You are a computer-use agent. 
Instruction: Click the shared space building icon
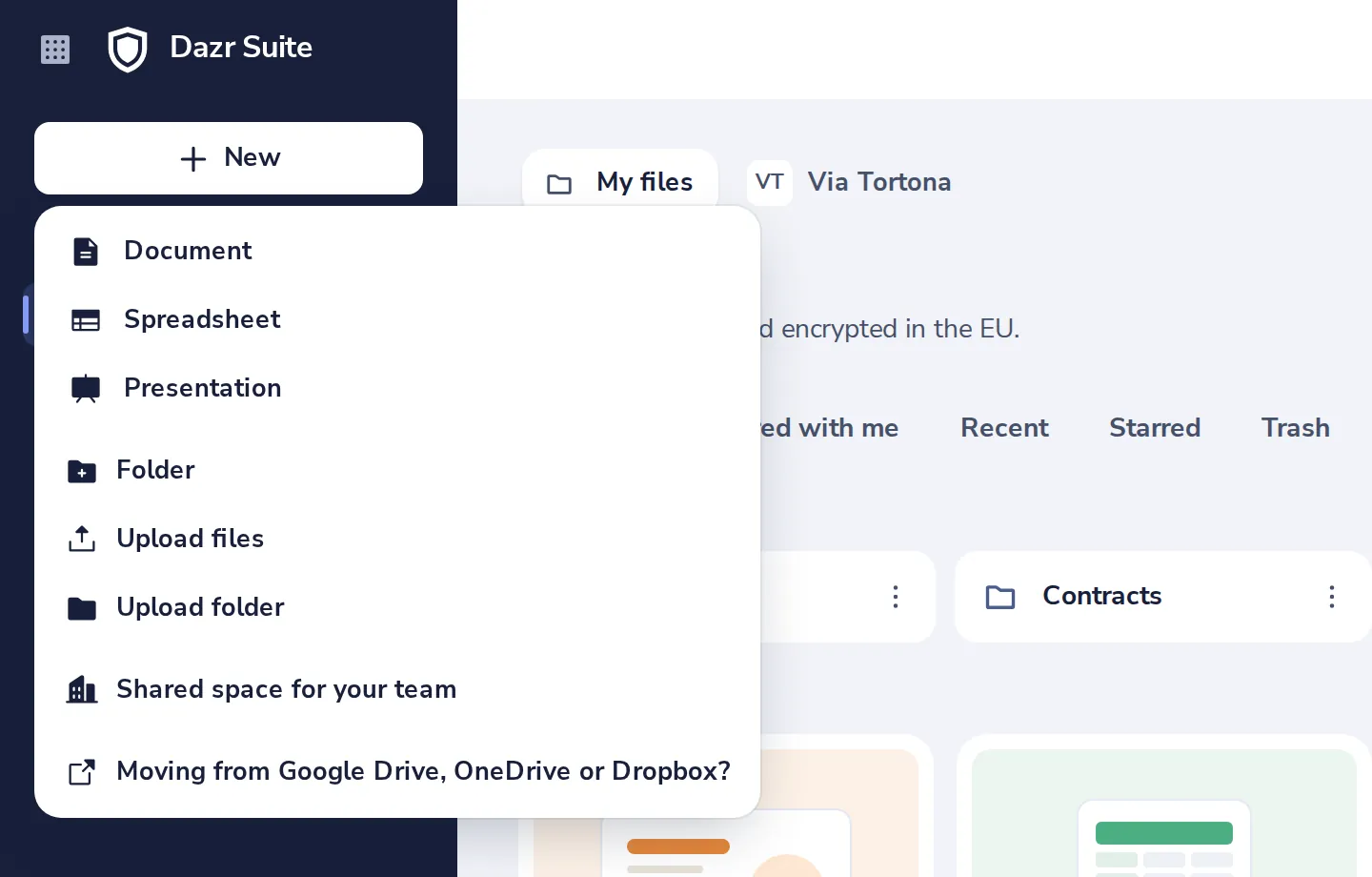82,689
